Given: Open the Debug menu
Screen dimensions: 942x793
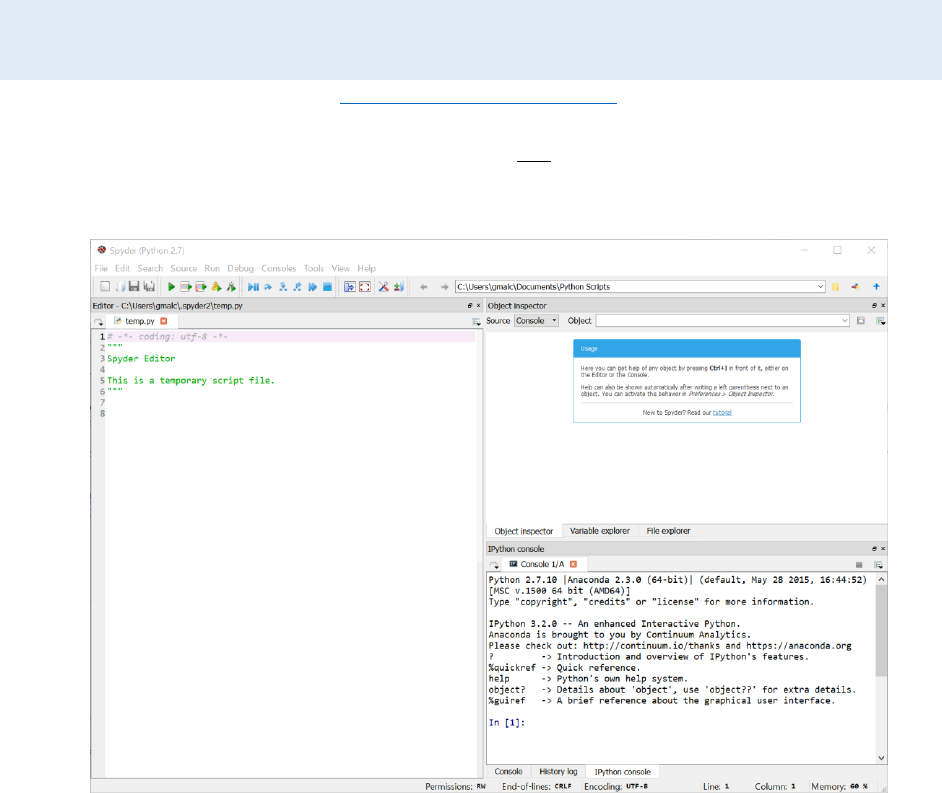Looking at the screenshot, I should coord(240,269).
